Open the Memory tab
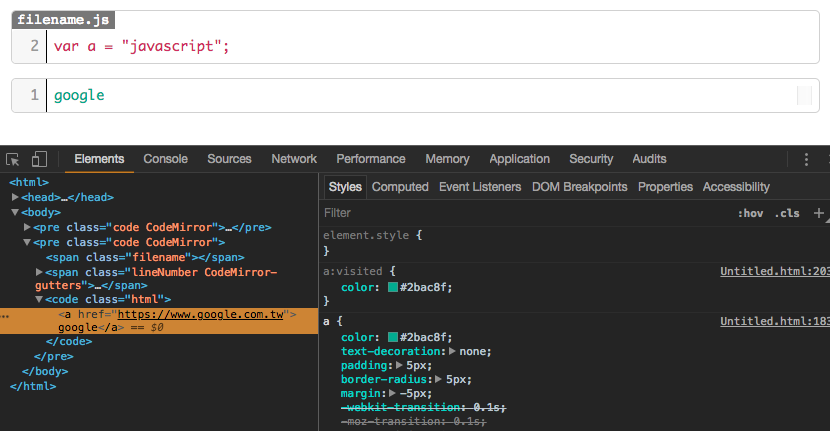The image size is (830, 431). pos(447,159)
